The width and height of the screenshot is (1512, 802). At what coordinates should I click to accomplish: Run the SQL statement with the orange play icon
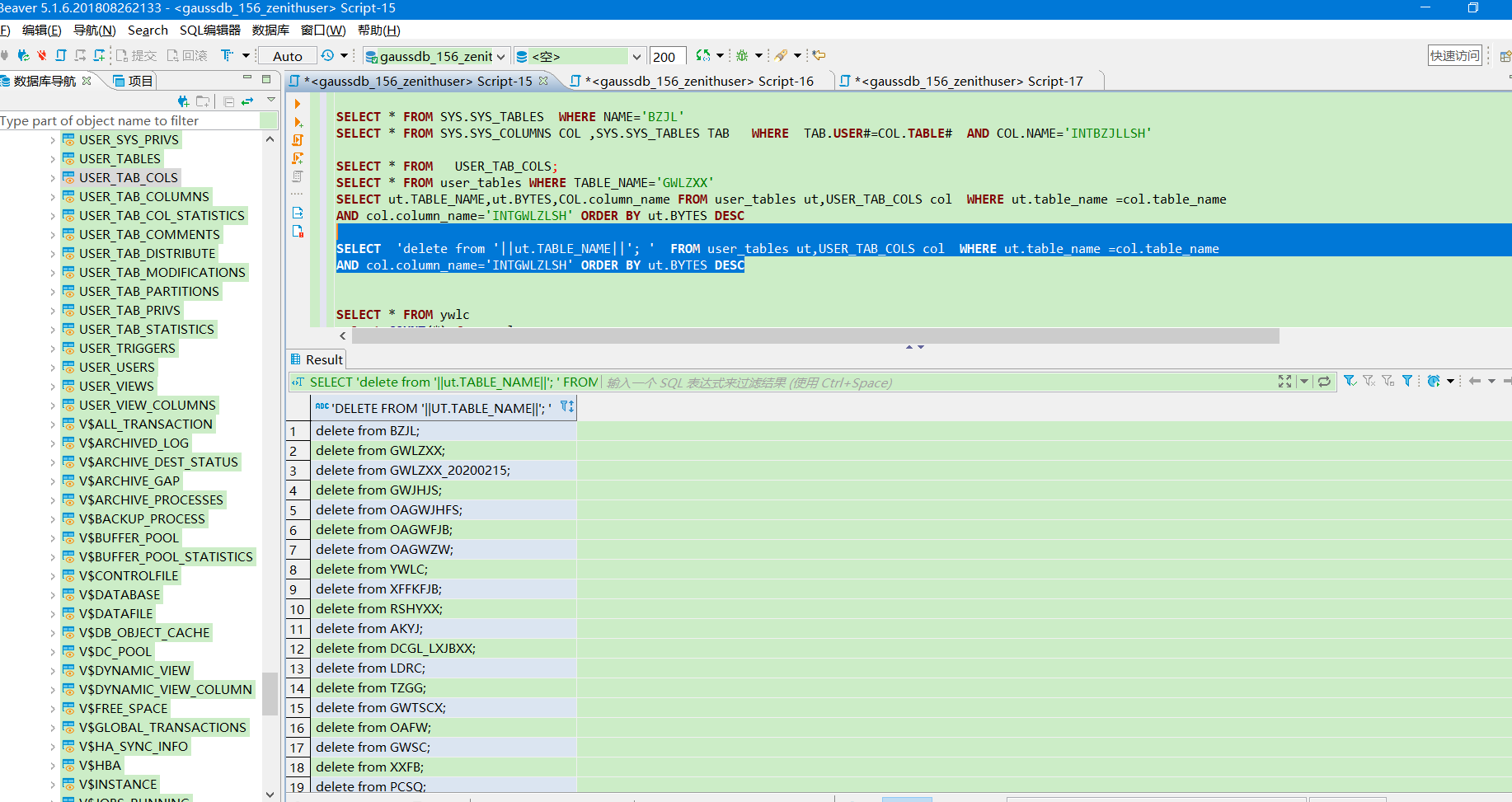click(x=298, y=104)
